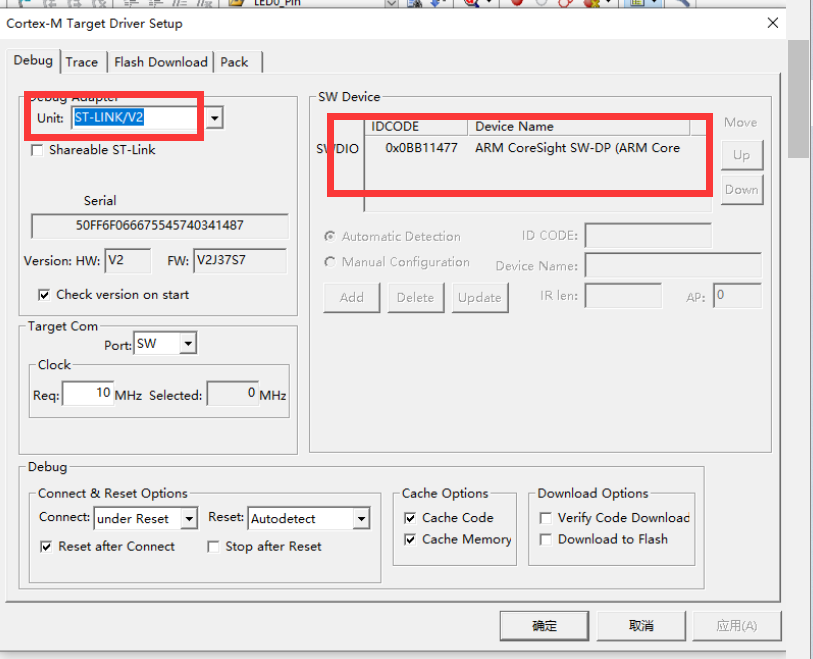Click the Delete device button
Viewport: 813px width, 659px height.
pyautogui.click(x=416, y=298)
